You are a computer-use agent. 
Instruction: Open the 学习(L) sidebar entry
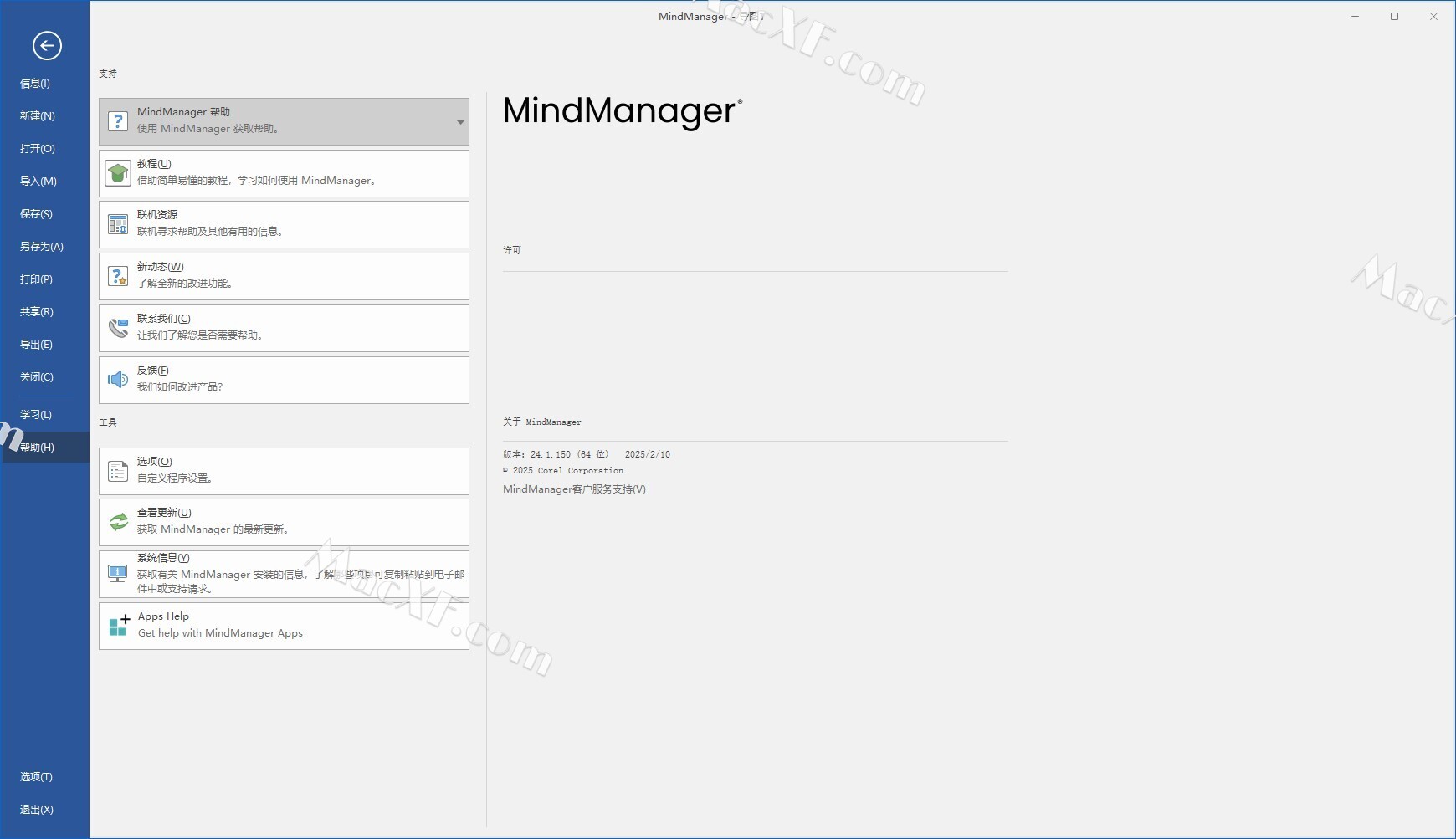coord(44,414)
